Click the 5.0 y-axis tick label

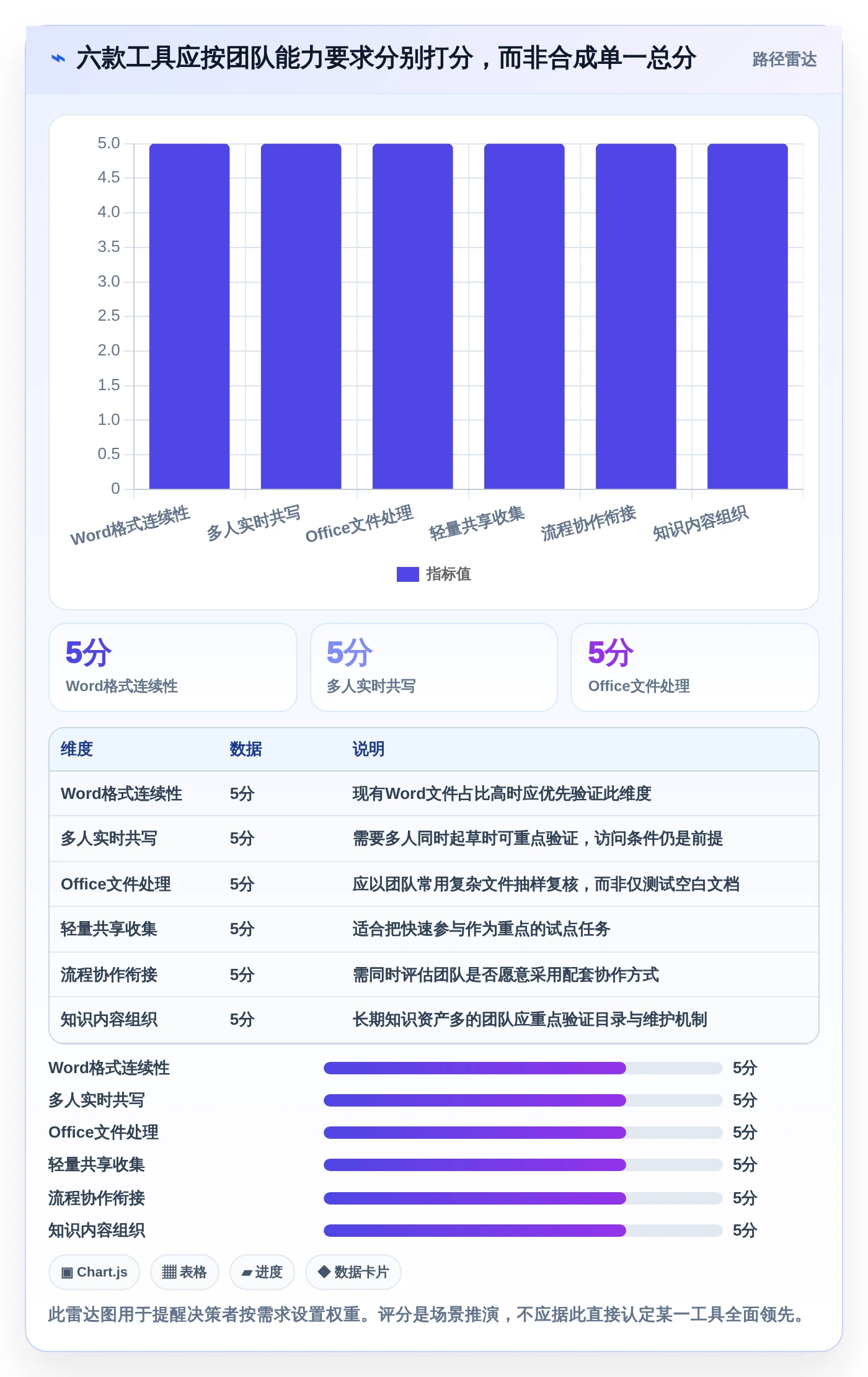point(108,143)
